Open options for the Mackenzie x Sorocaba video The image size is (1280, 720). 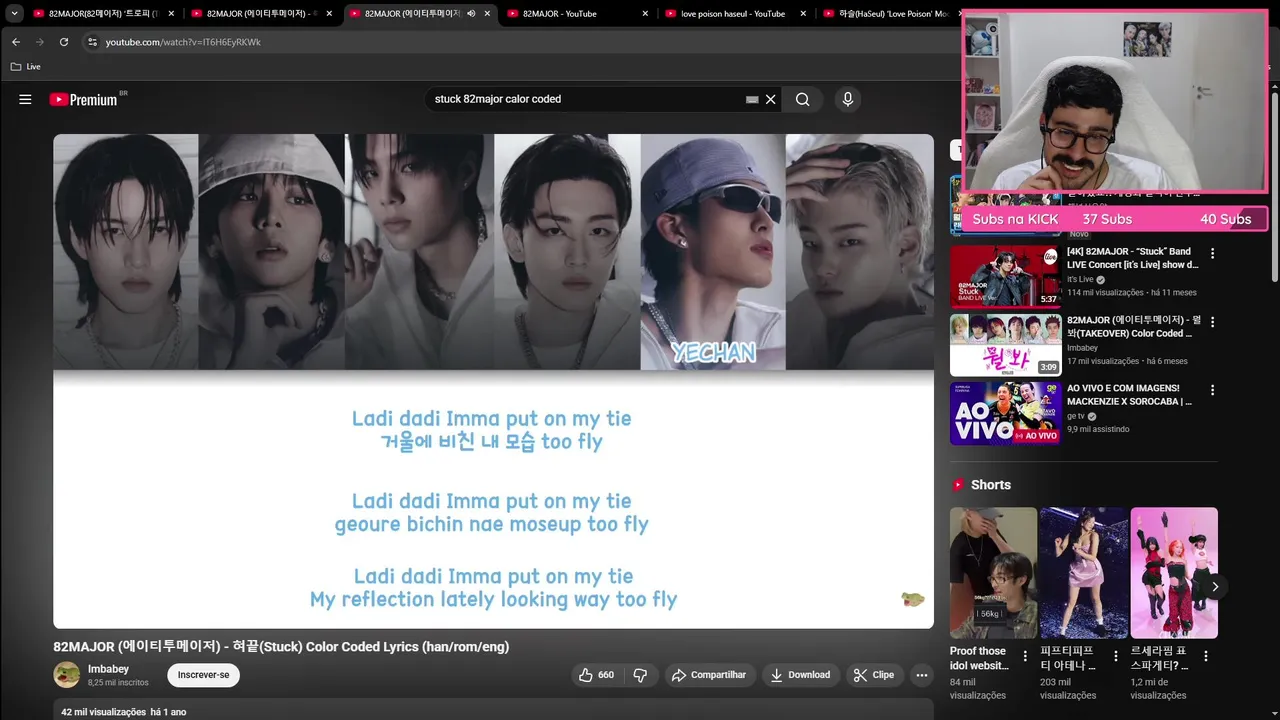coord(1212,390)
